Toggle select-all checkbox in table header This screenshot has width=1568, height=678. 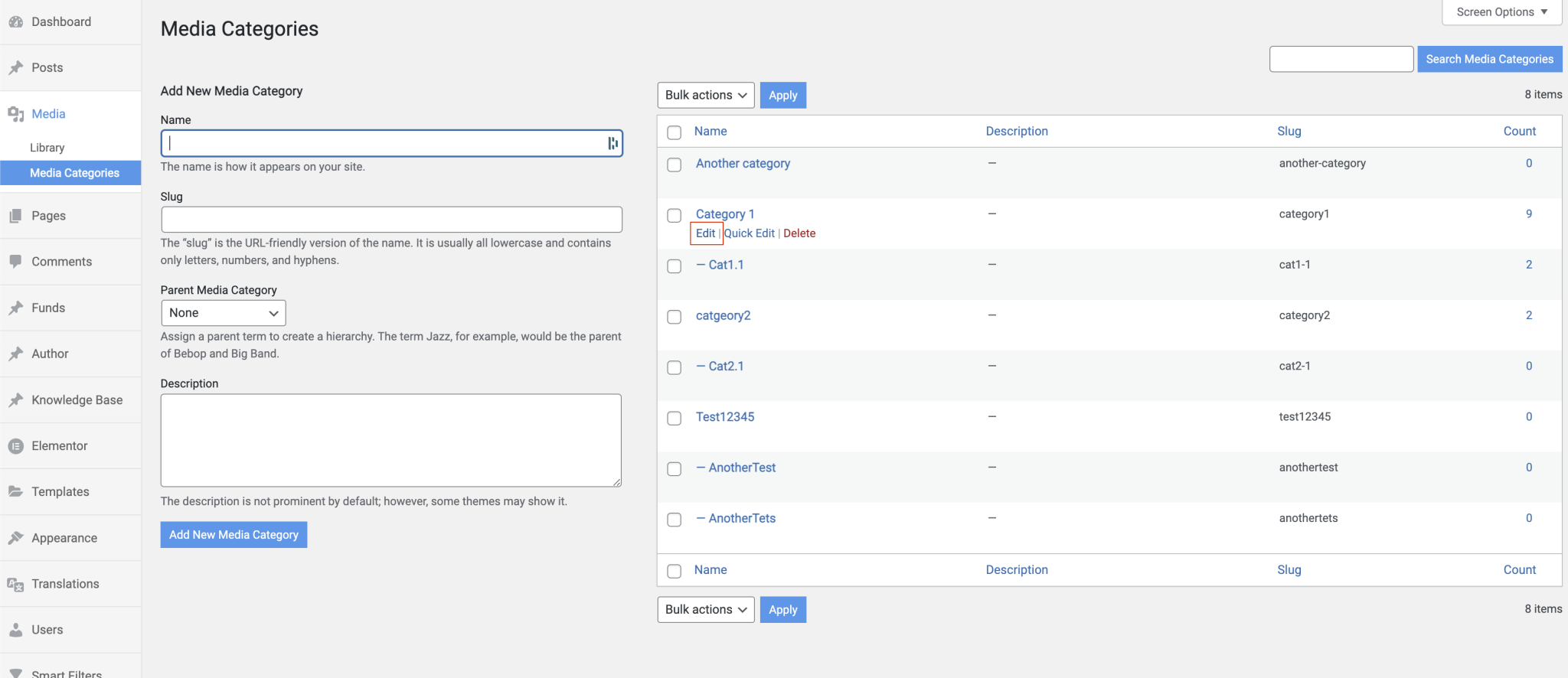[x=674, y=132]
